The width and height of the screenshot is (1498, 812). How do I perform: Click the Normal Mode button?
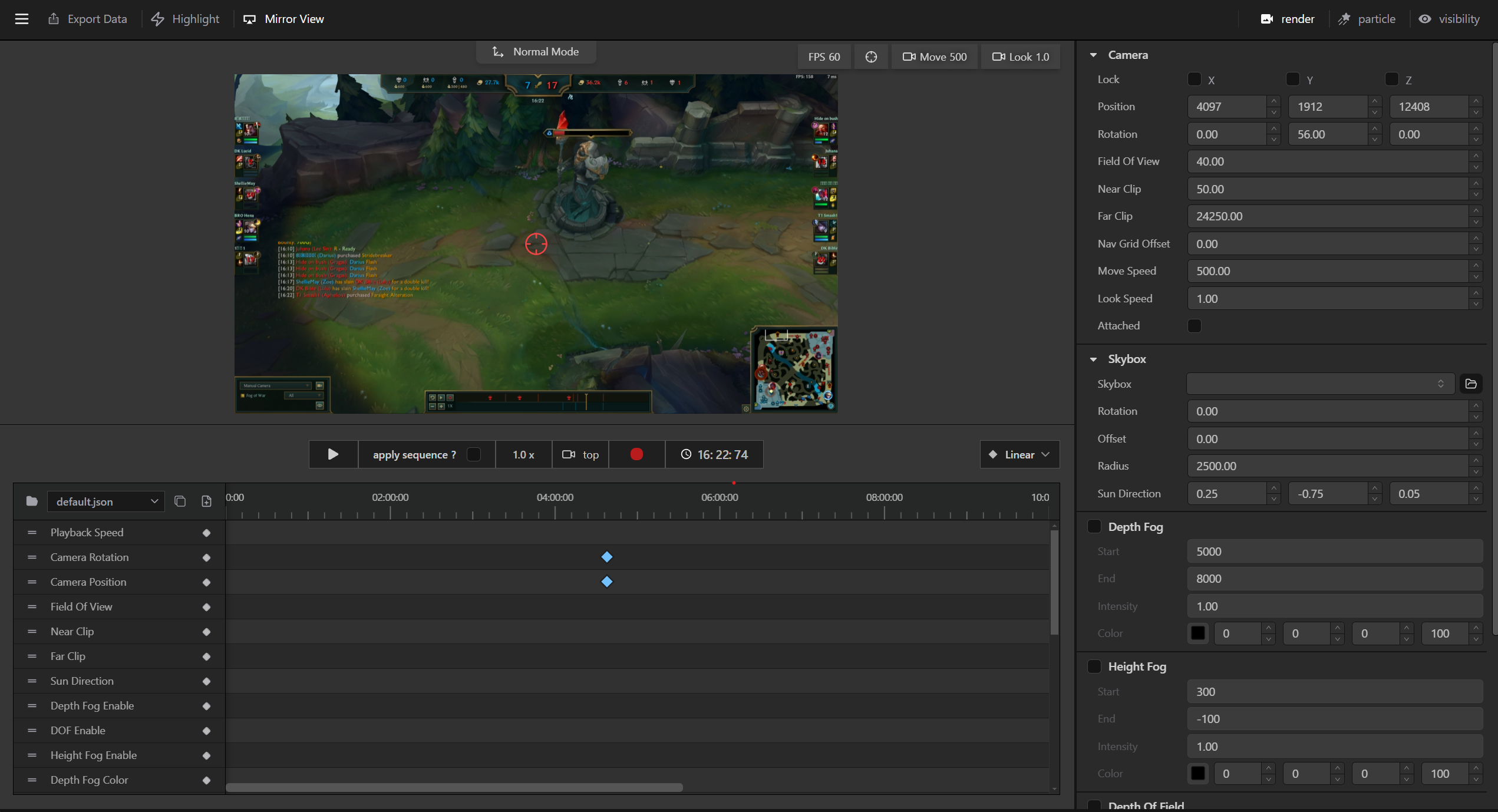coord(536,51)
